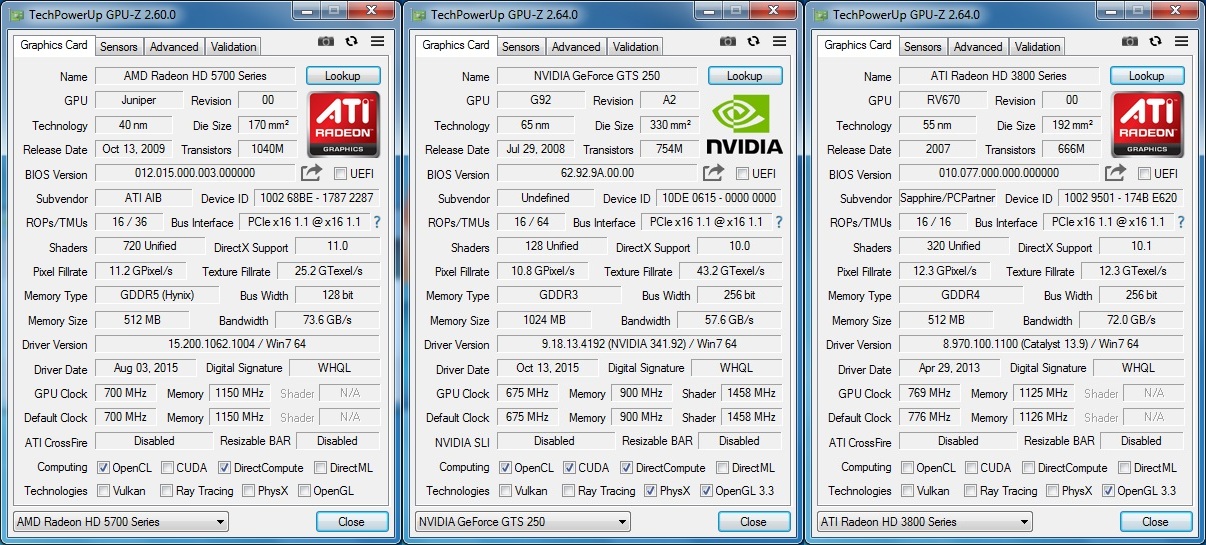Click BIOS share icon in GTS 250 window
The height and width of the screenshot is (545, 1206).
tap(713, 173)
